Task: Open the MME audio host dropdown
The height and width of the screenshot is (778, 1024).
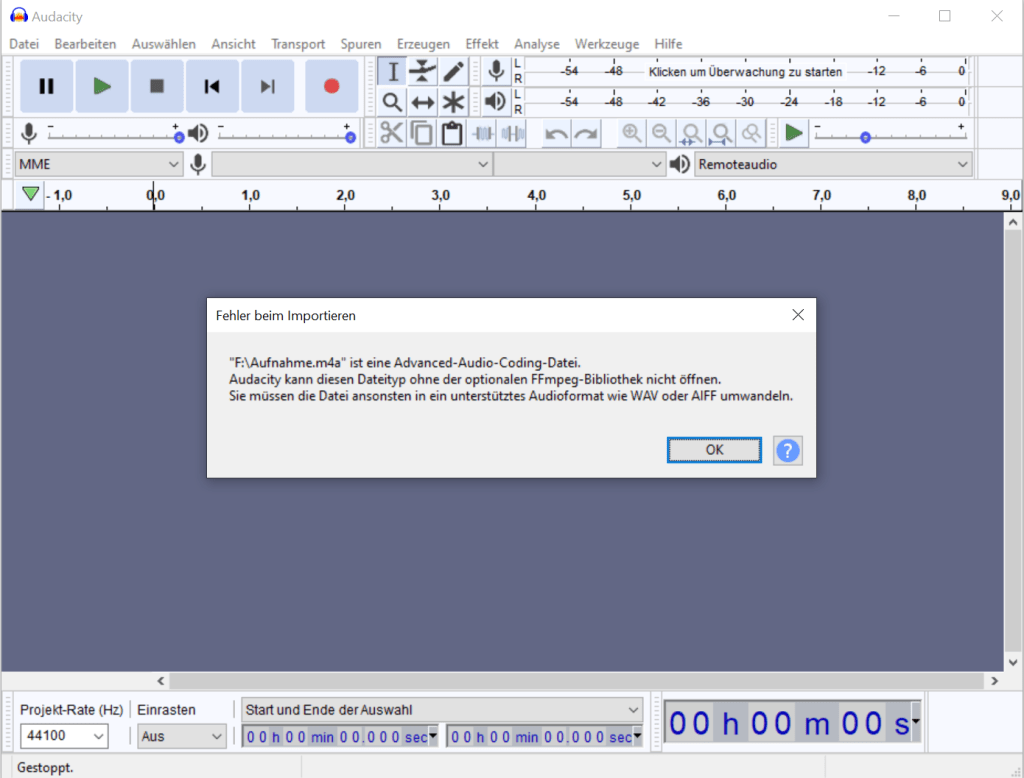Action: [98, 164]
